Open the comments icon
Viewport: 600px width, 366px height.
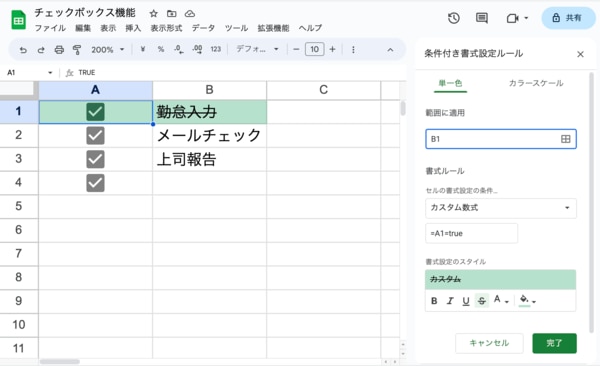(x=482, y=18)
